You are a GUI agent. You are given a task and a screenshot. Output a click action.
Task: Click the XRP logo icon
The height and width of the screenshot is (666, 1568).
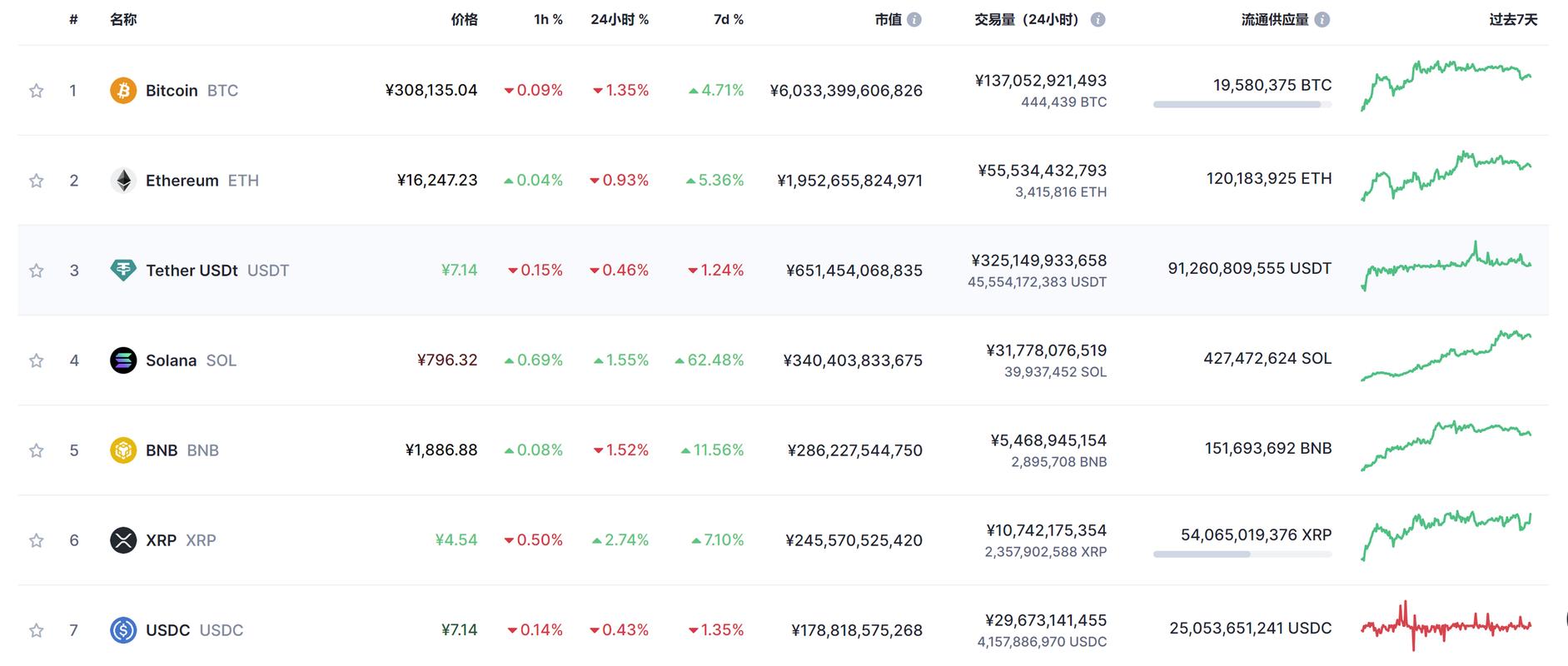click(123, 539)
